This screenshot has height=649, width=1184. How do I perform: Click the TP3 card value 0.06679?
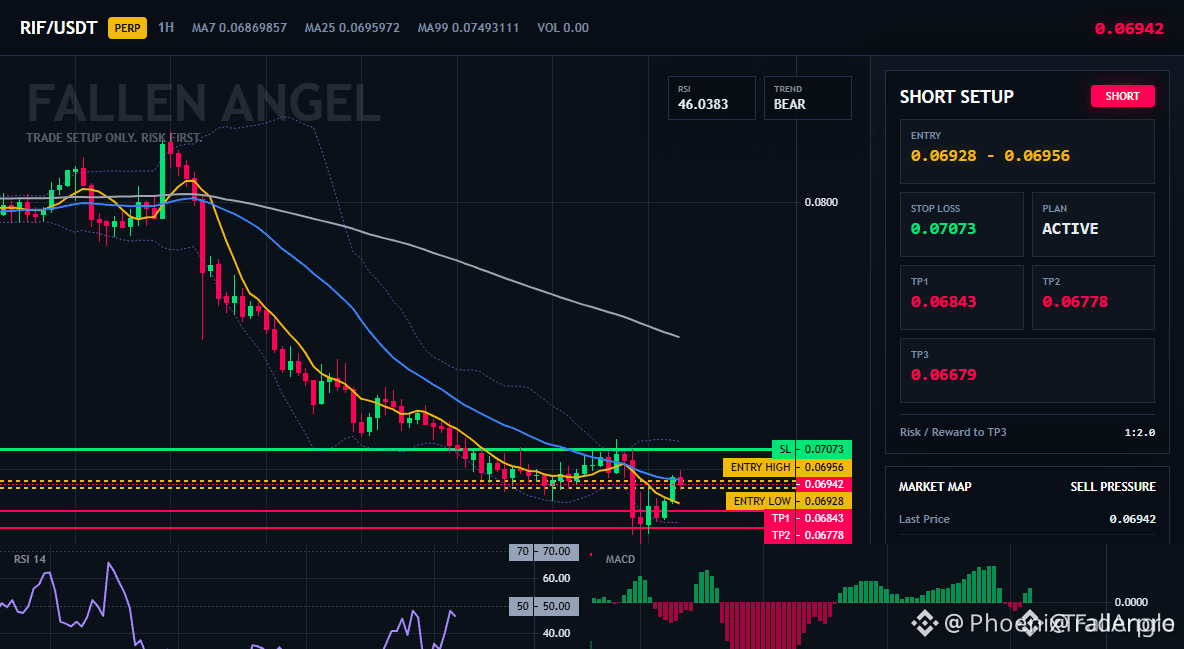point(943,375)
